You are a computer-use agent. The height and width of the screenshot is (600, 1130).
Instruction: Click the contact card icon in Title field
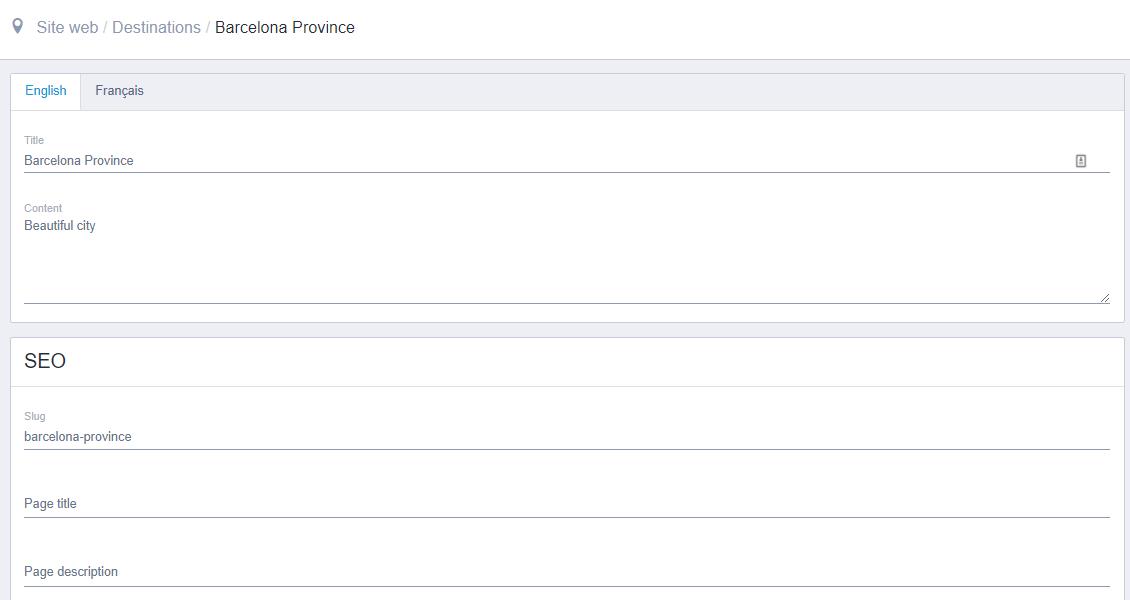click(x=1081, y=161)
